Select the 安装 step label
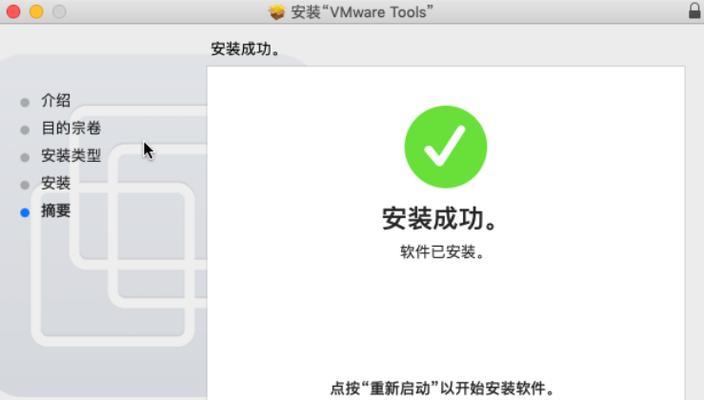The image size is (704, 400). point(56,183)
